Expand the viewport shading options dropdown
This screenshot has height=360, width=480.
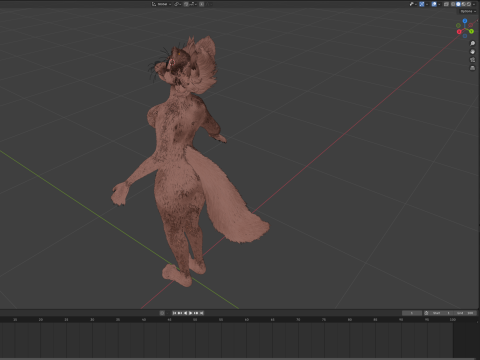pyautogui.click(x=474, y=4)
